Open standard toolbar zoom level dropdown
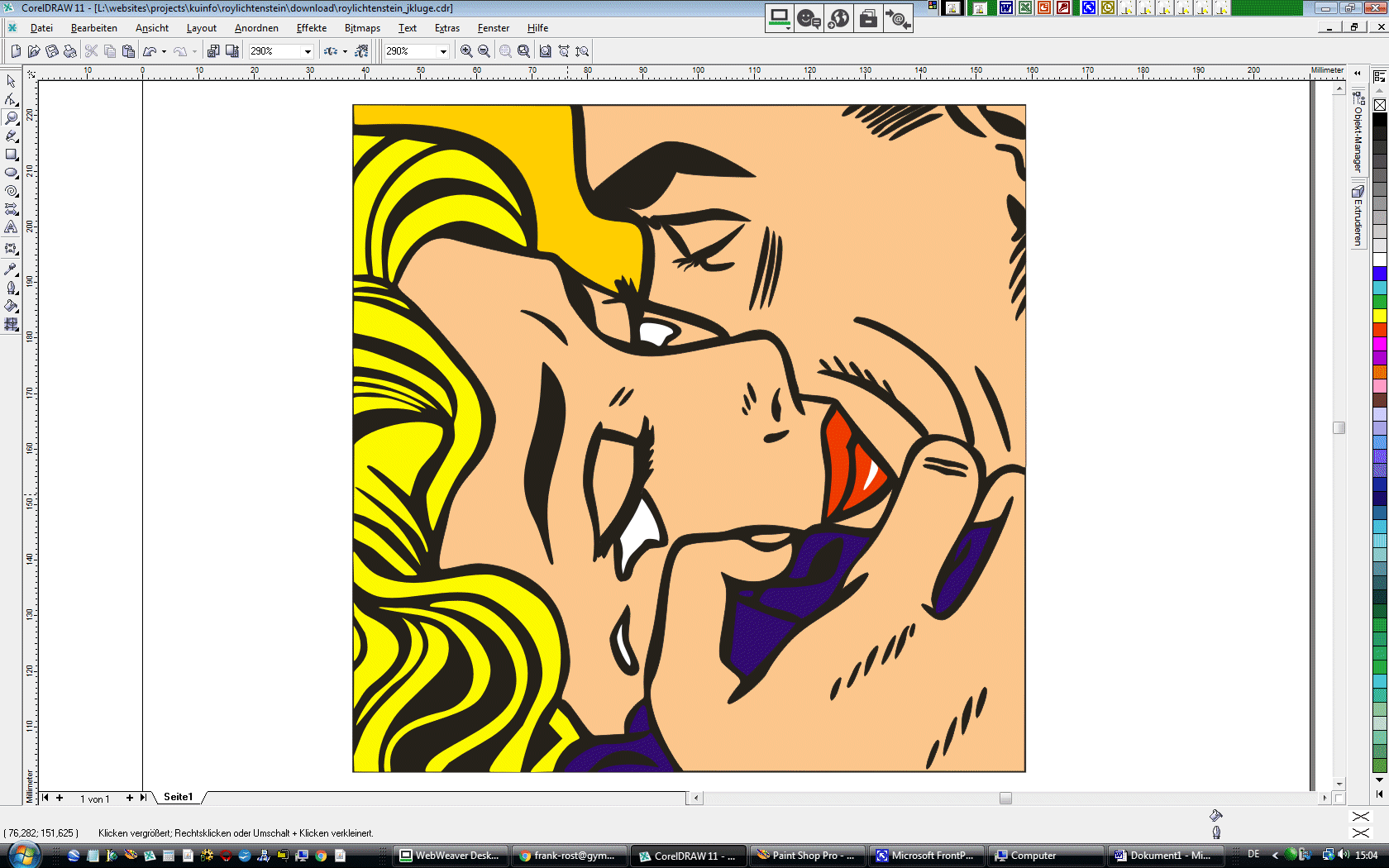Viewport: 1389px width, 868px height. [x=308, y=51]
